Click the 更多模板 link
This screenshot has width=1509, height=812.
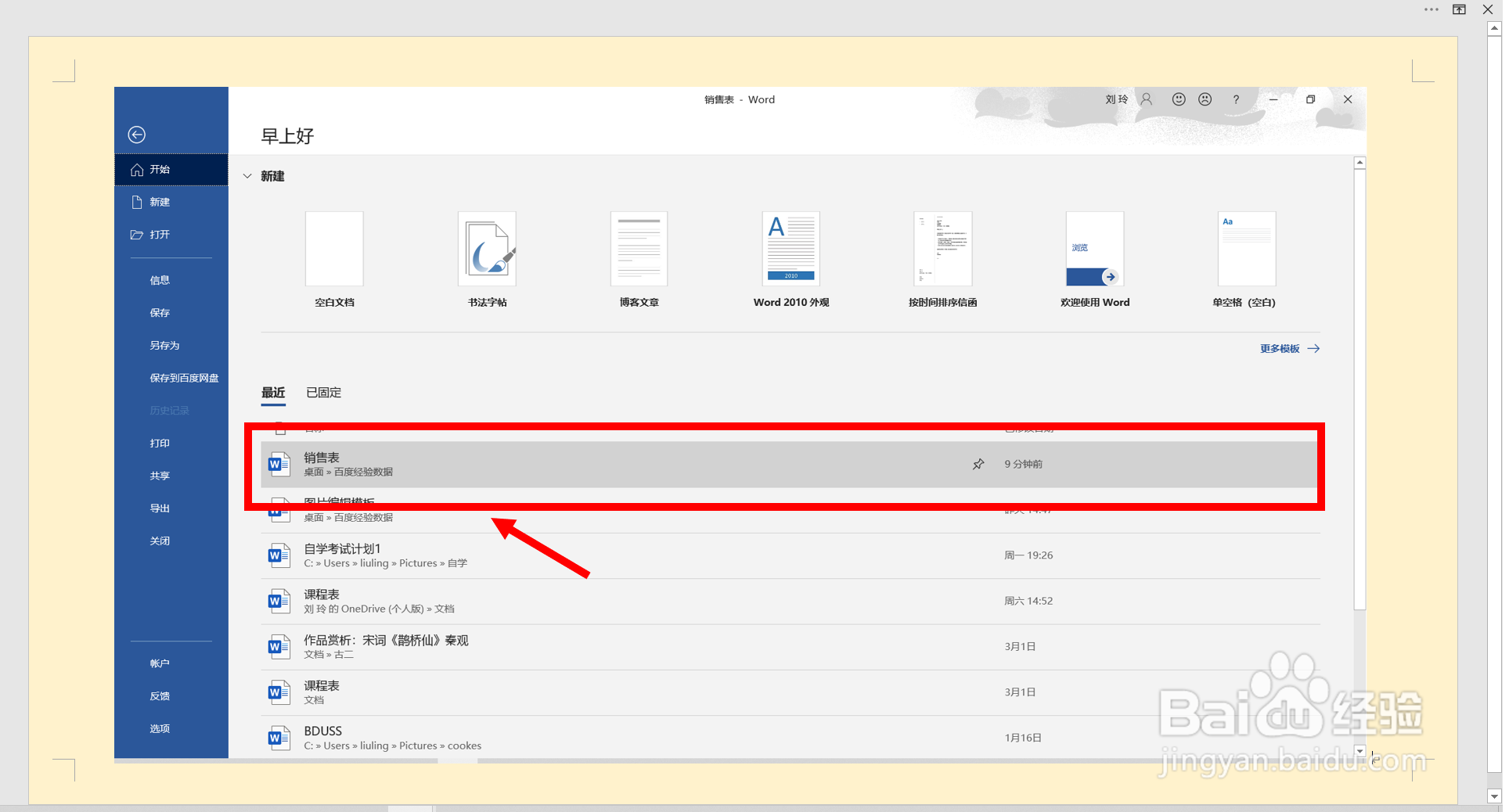point(1290,349)
